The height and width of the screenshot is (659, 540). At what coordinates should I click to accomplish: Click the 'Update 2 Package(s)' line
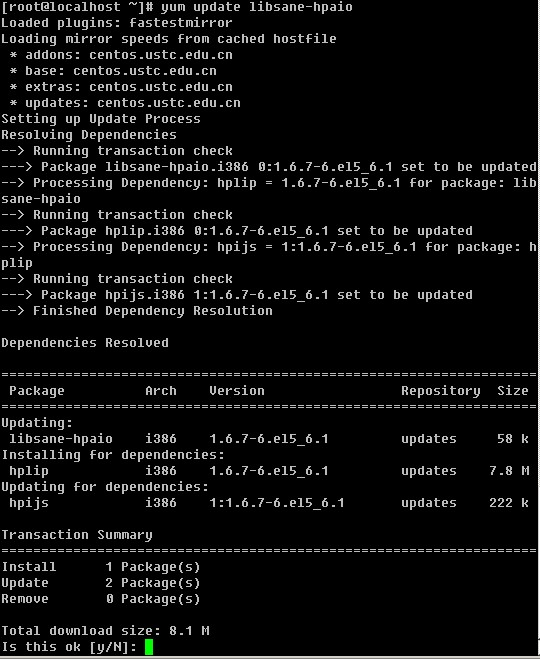pos(101,583)
